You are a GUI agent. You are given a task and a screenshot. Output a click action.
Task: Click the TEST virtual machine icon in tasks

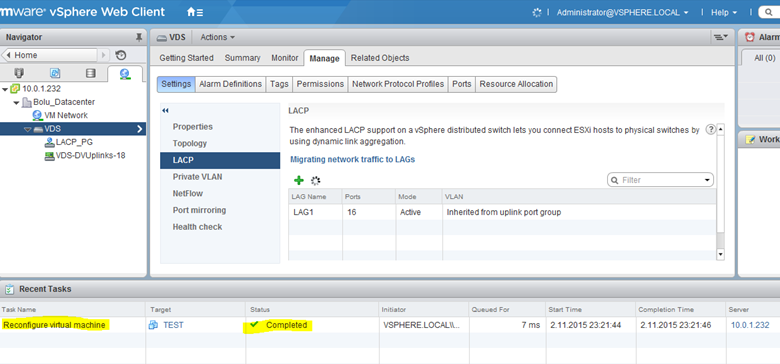point(153,325)
